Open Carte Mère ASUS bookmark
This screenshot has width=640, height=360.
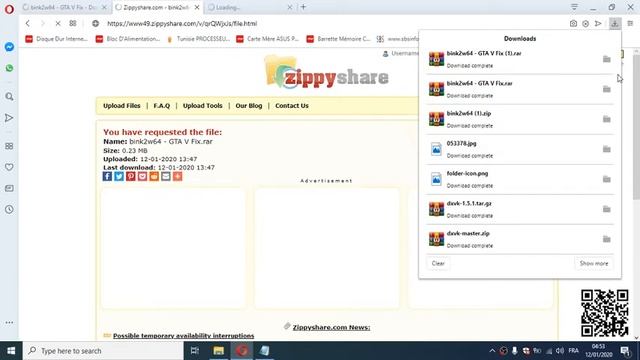[268, 39]
